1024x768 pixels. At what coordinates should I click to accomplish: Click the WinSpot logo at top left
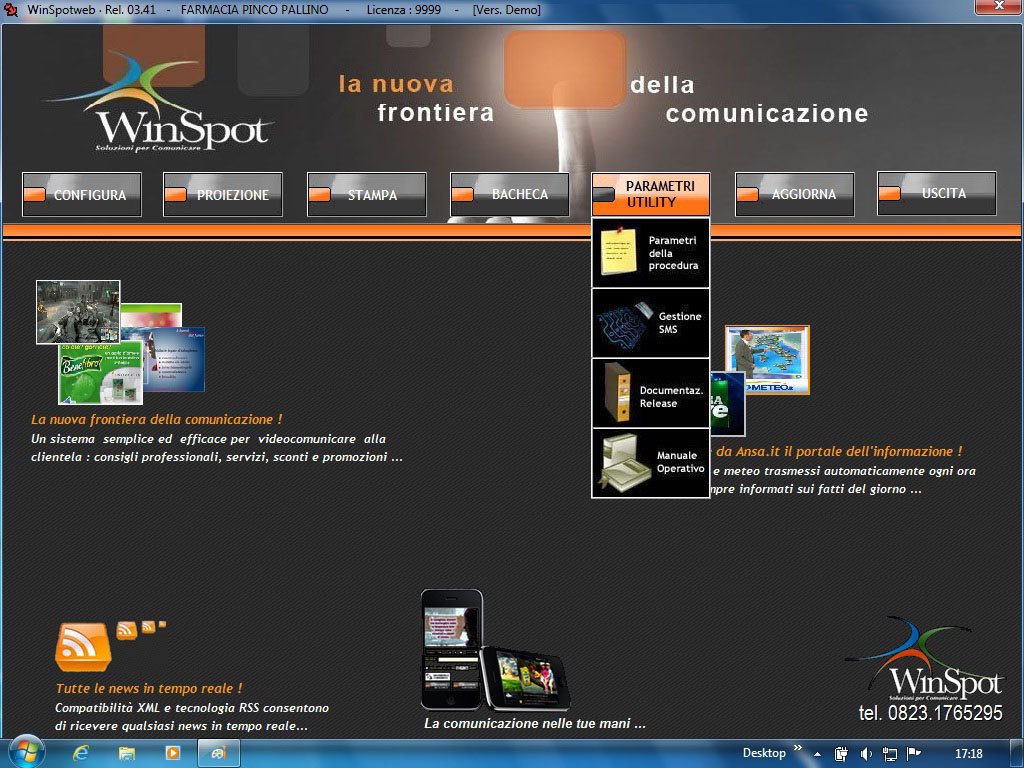(160, 105)
